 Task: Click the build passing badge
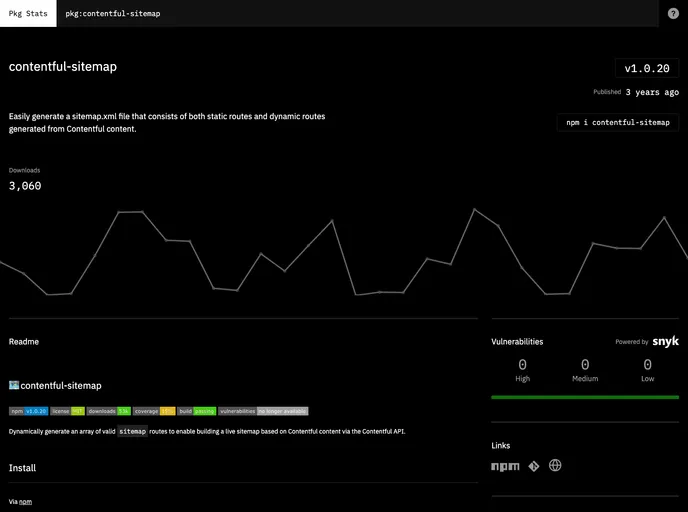197,411
